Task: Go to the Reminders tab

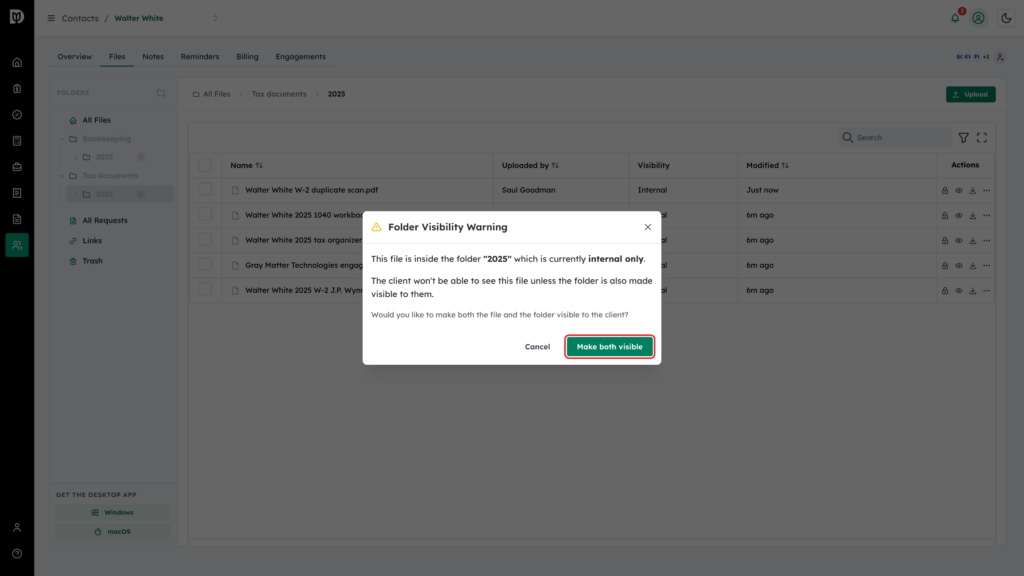Action: pos(200,57)
